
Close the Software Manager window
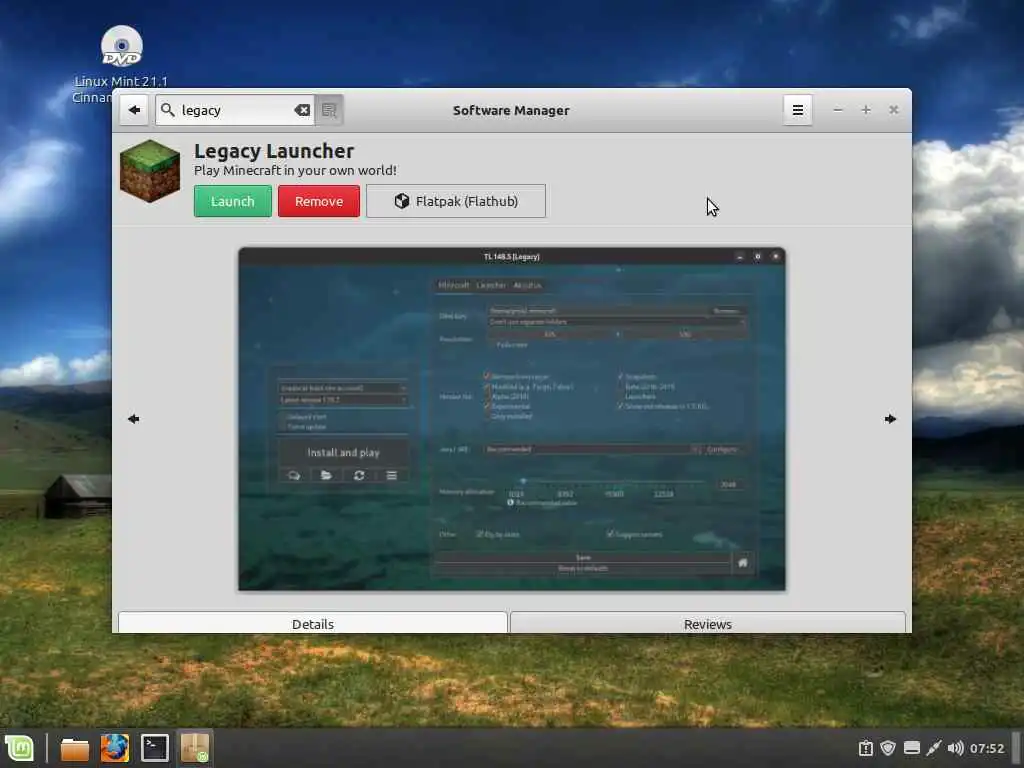pos(893,110)
